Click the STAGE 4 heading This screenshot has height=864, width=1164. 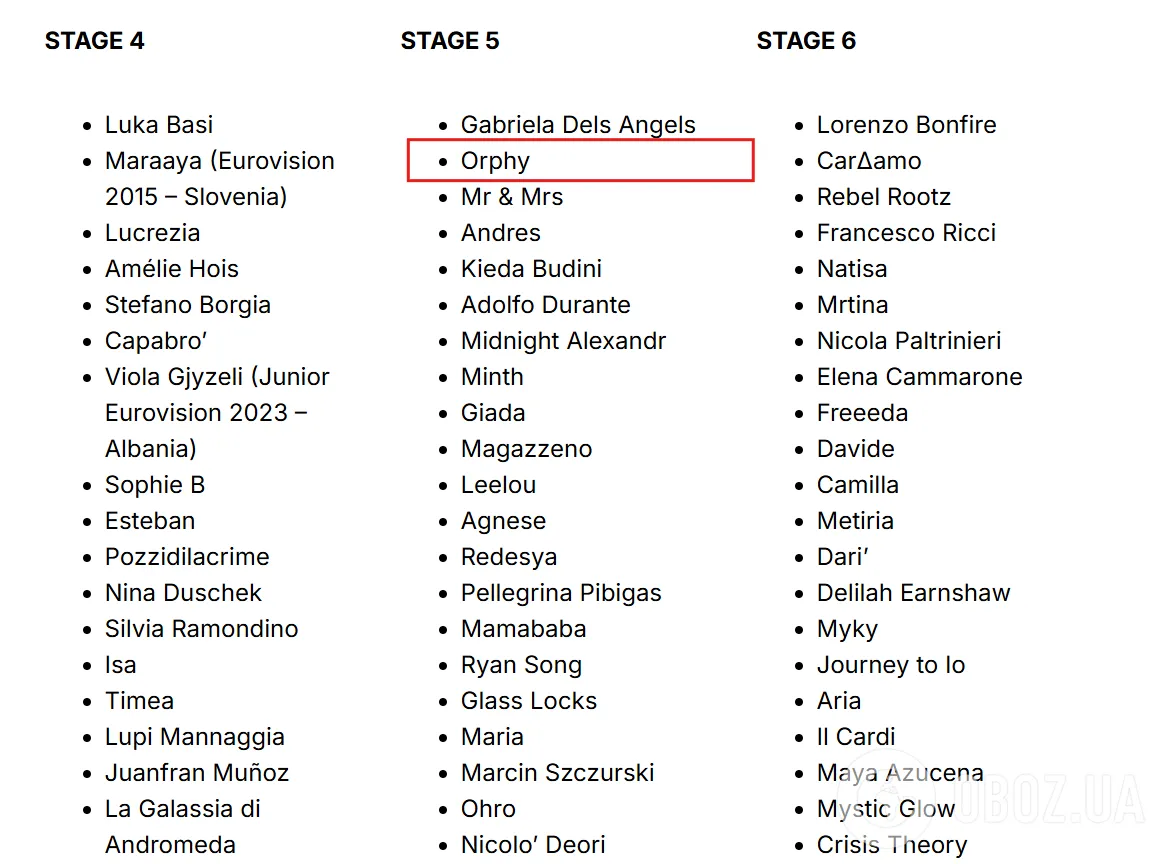pos(95,41)
